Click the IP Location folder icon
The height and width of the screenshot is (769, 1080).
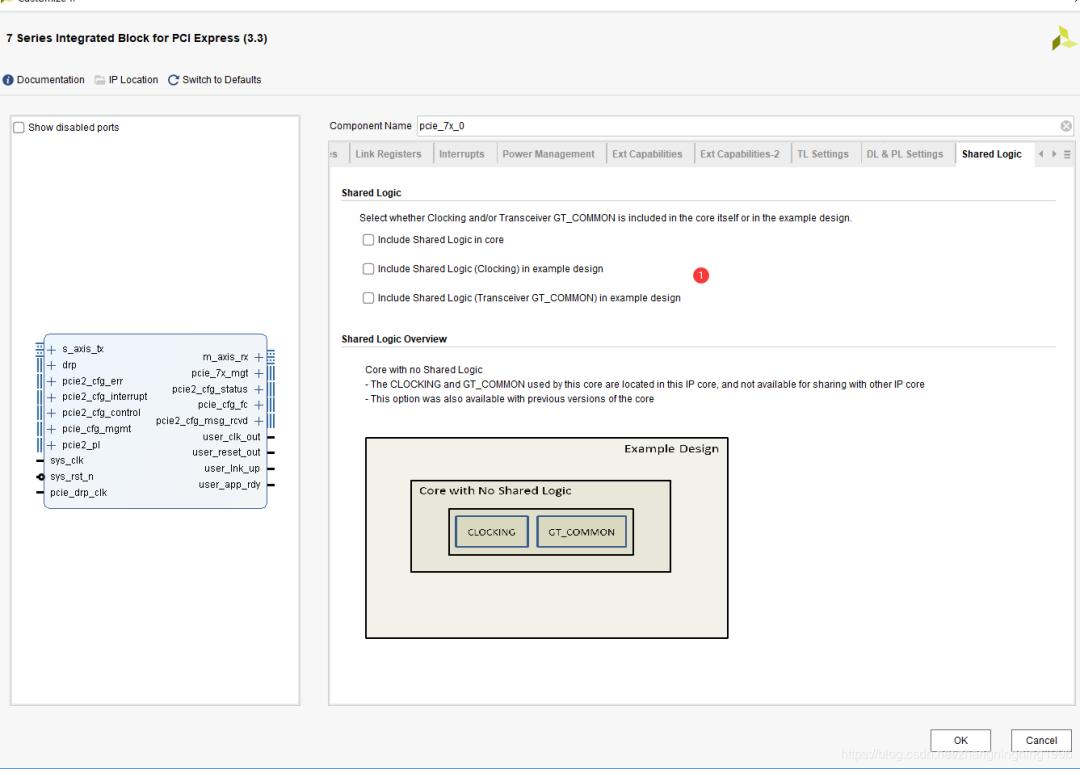click(100, 80)
